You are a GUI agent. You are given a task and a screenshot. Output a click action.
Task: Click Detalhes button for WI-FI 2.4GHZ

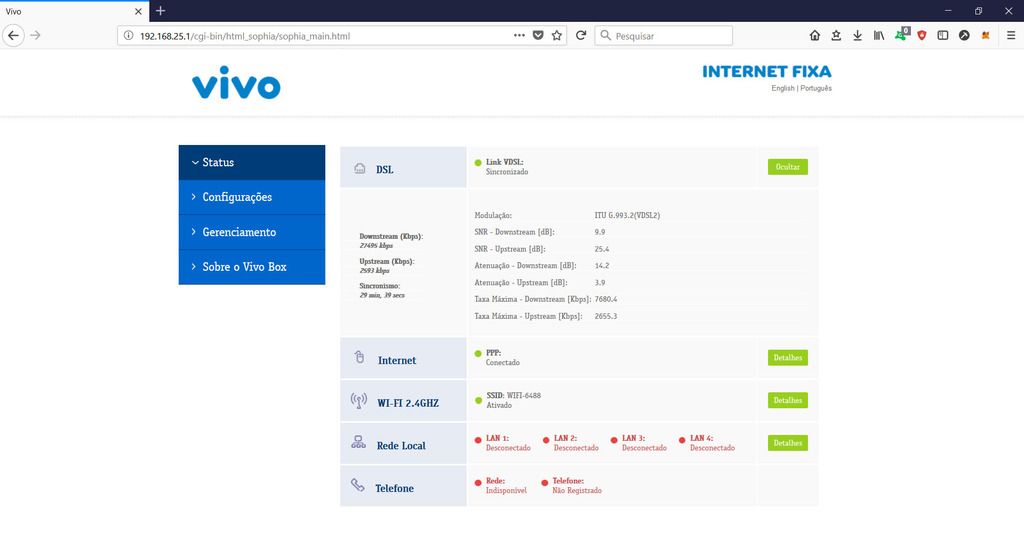point(787,400)
